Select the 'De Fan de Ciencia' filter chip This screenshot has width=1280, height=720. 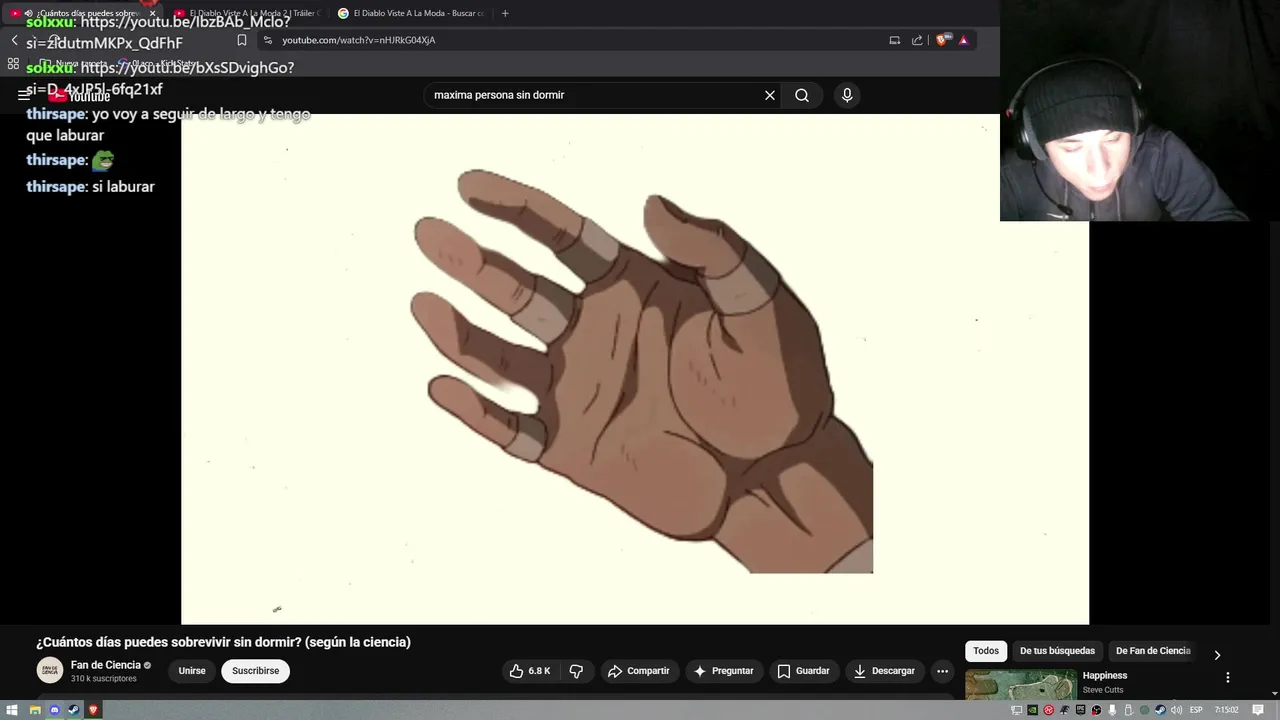pyautogui.click(x=1153, y=651)
